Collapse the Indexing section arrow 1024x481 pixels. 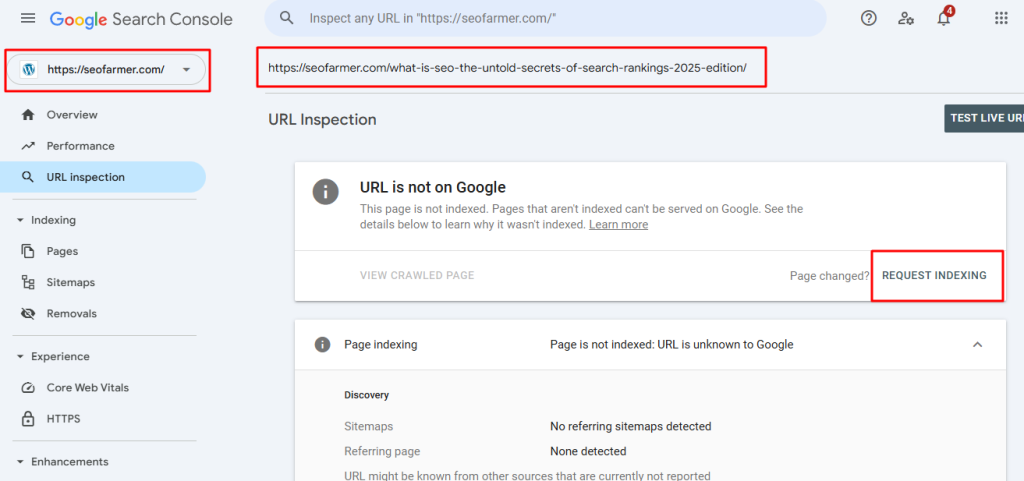pos(20,221)
